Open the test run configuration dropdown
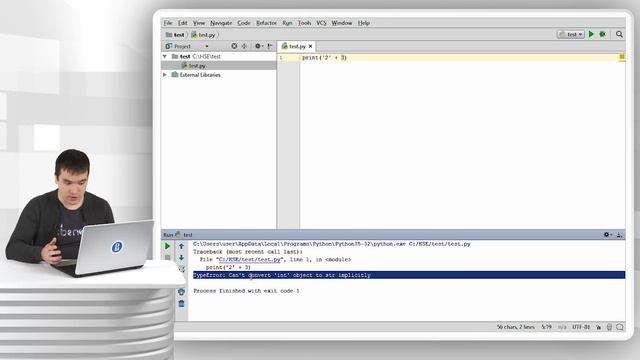640x360 pixels. coord(571,34)
